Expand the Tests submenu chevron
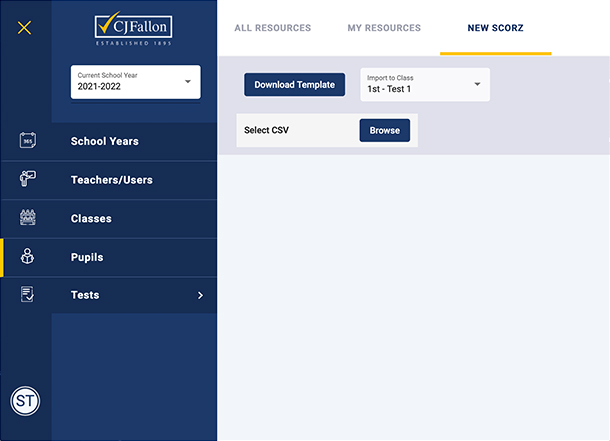Screen dimensions: 610x441 pos(200,295)
